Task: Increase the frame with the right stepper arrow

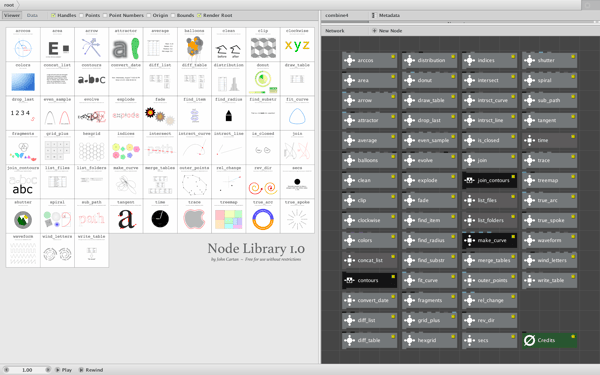Action: [48, 370]
